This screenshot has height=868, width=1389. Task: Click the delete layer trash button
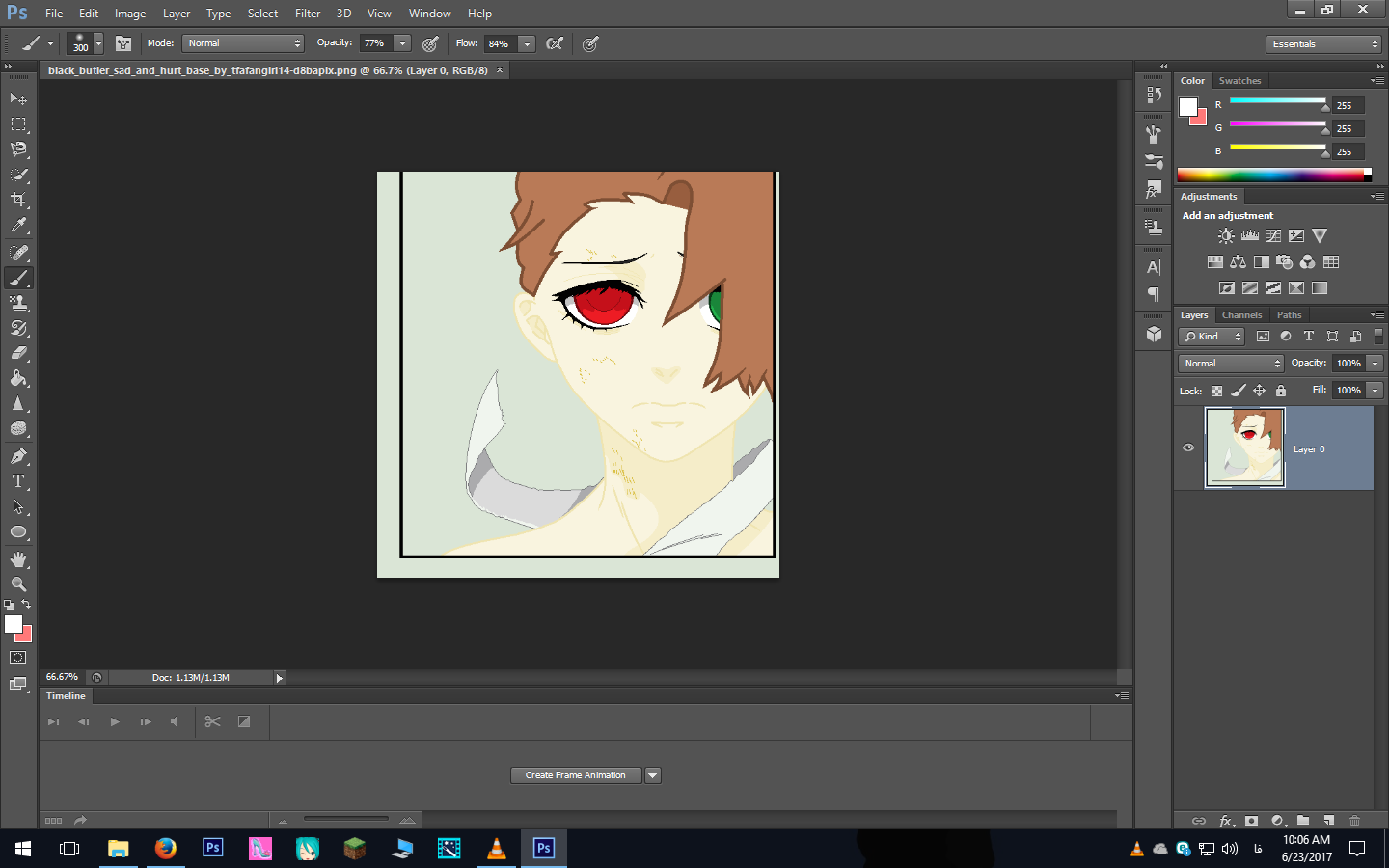(1354, 821)
